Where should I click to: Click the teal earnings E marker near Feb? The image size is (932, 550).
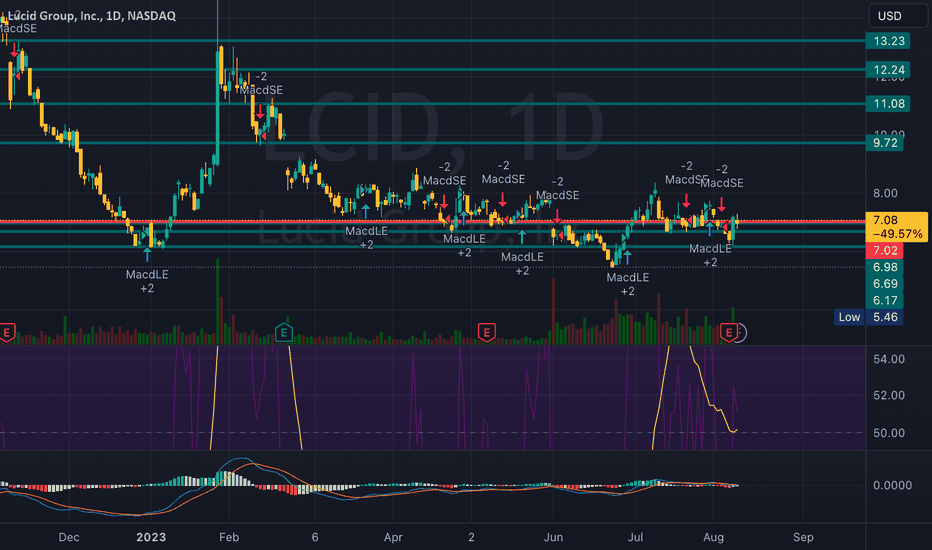pos(284,332)
